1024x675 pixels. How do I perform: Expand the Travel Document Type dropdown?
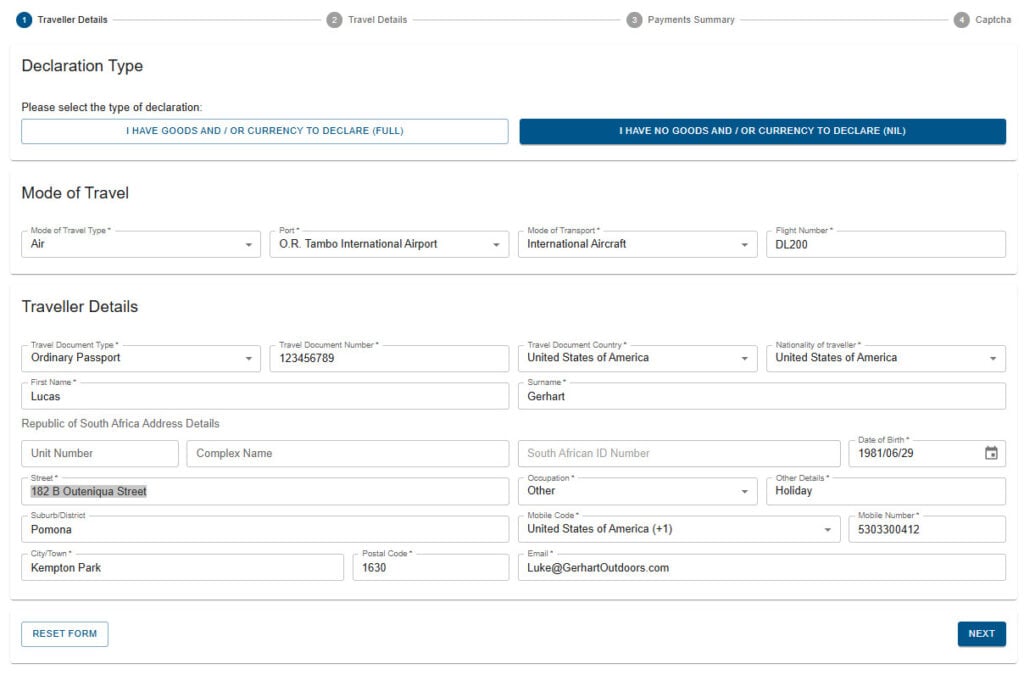click(x=141, y=358)
